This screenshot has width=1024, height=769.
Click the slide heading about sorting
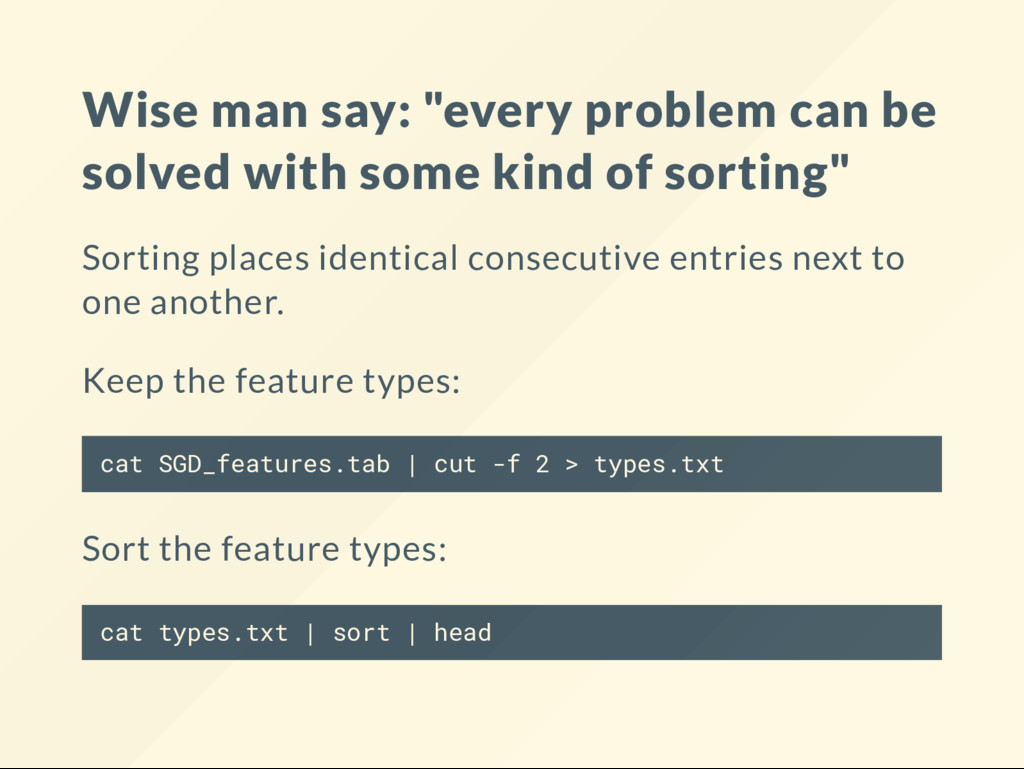[x=509, y=142]
